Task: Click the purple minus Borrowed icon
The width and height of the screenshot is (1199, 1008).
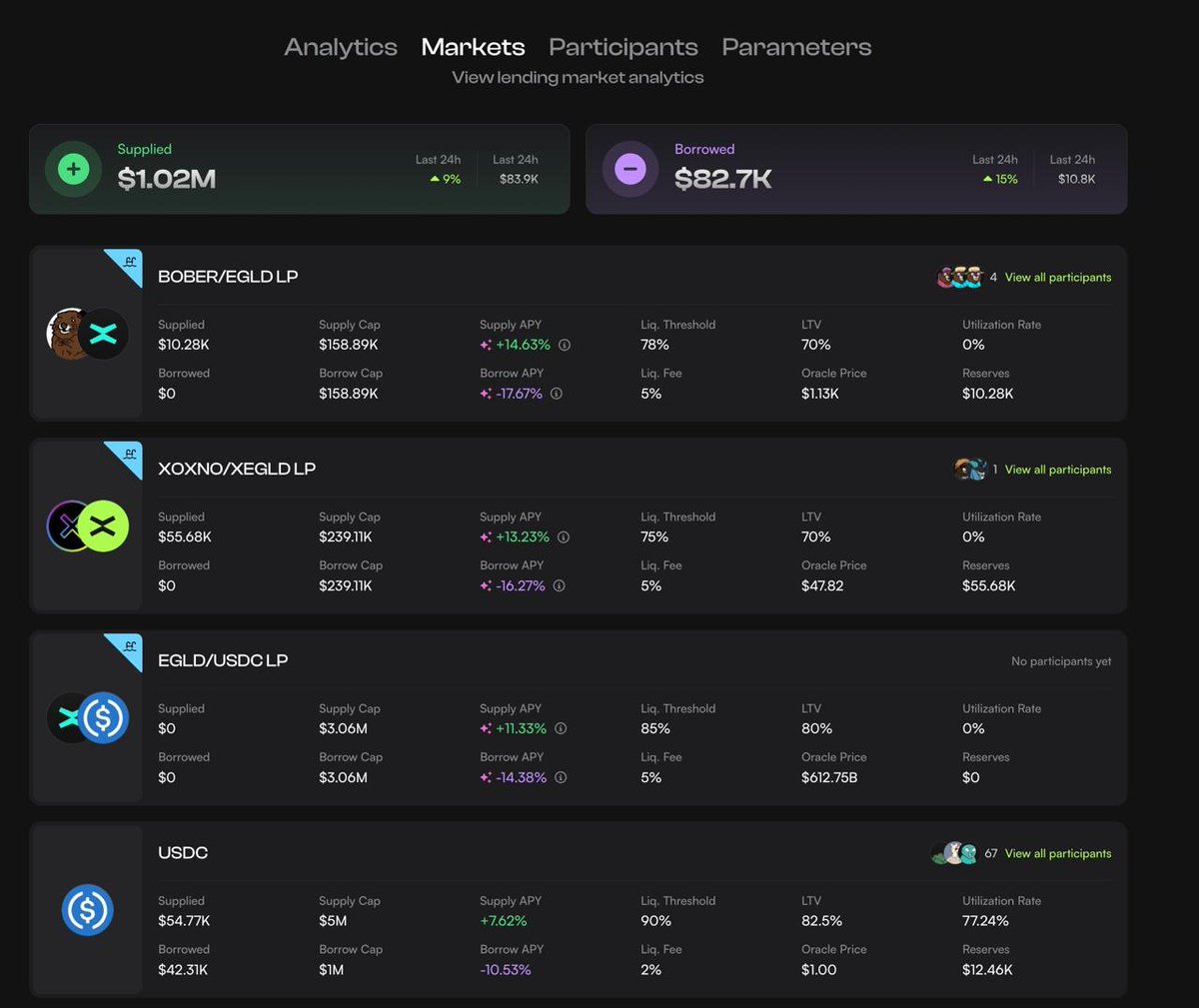Action: (630, 169)
